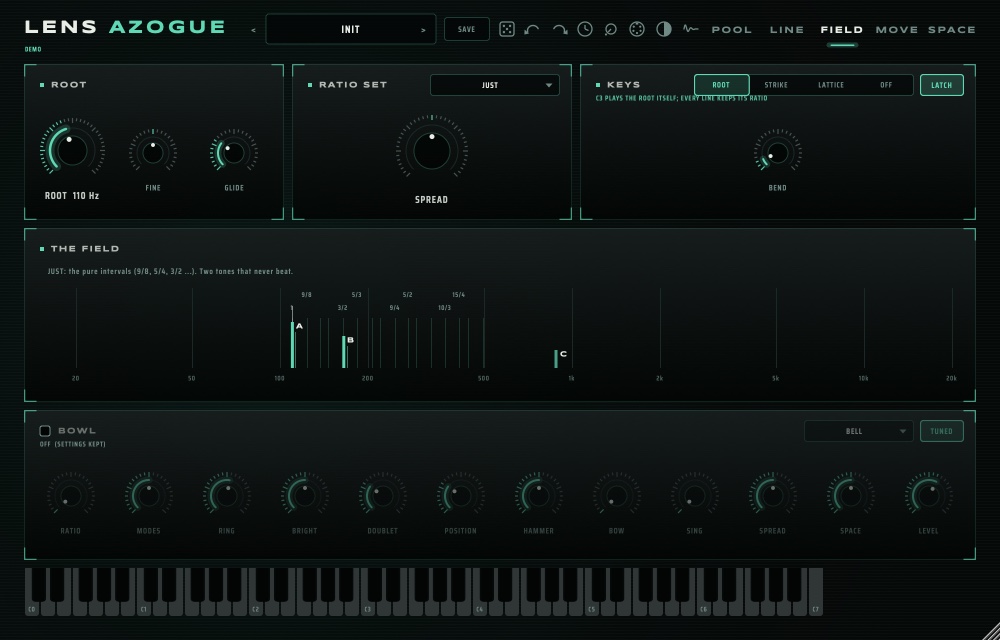The image size is (1000, 640).
Task: Select tone marker B in The Field
Action: click(344, 352)
